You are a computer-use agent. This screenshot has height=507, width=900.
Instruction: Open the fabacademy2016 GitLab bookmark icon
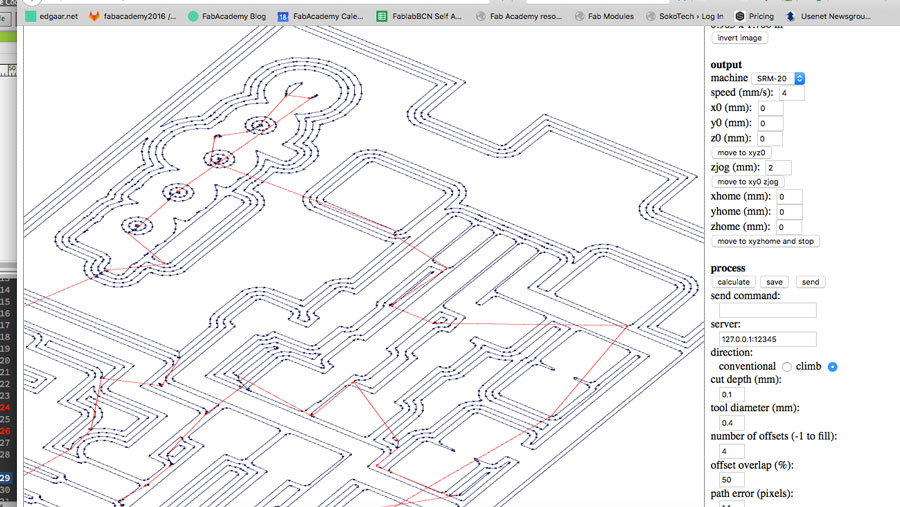click(x=94, y=16)
